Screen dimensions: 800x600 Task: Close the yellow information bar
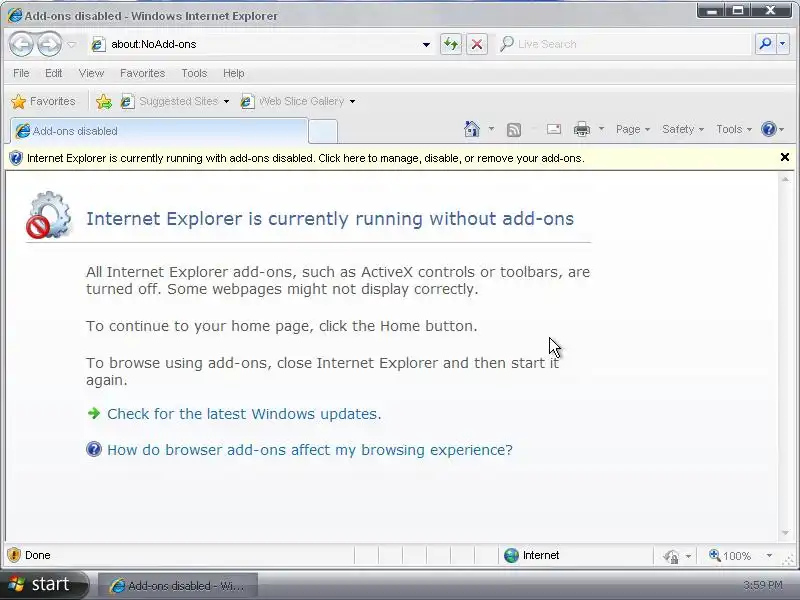(785, 157)
